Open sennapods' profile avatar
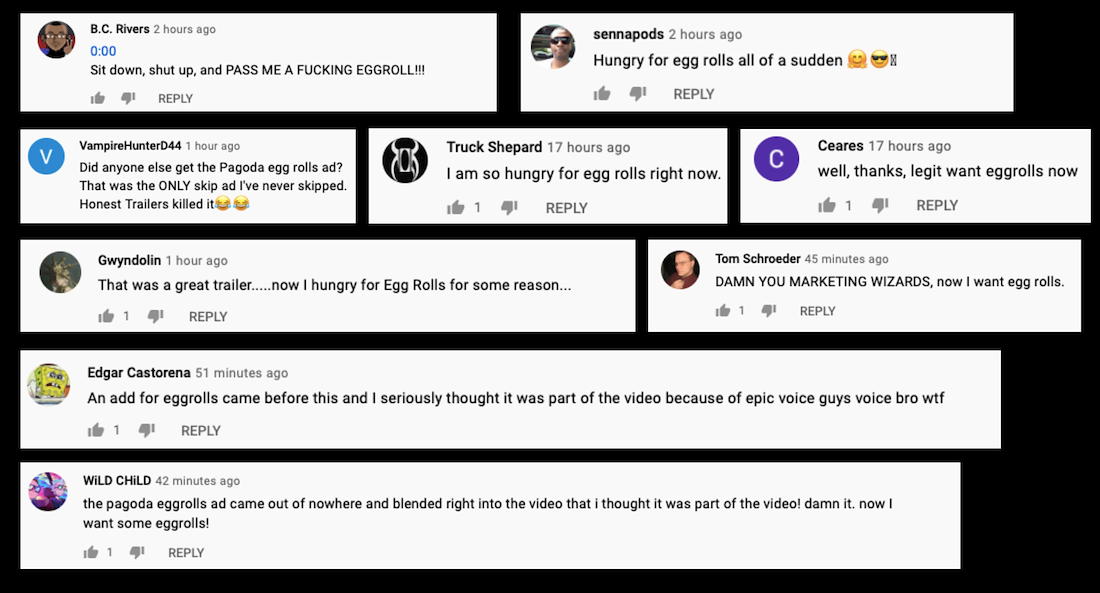 554,47
